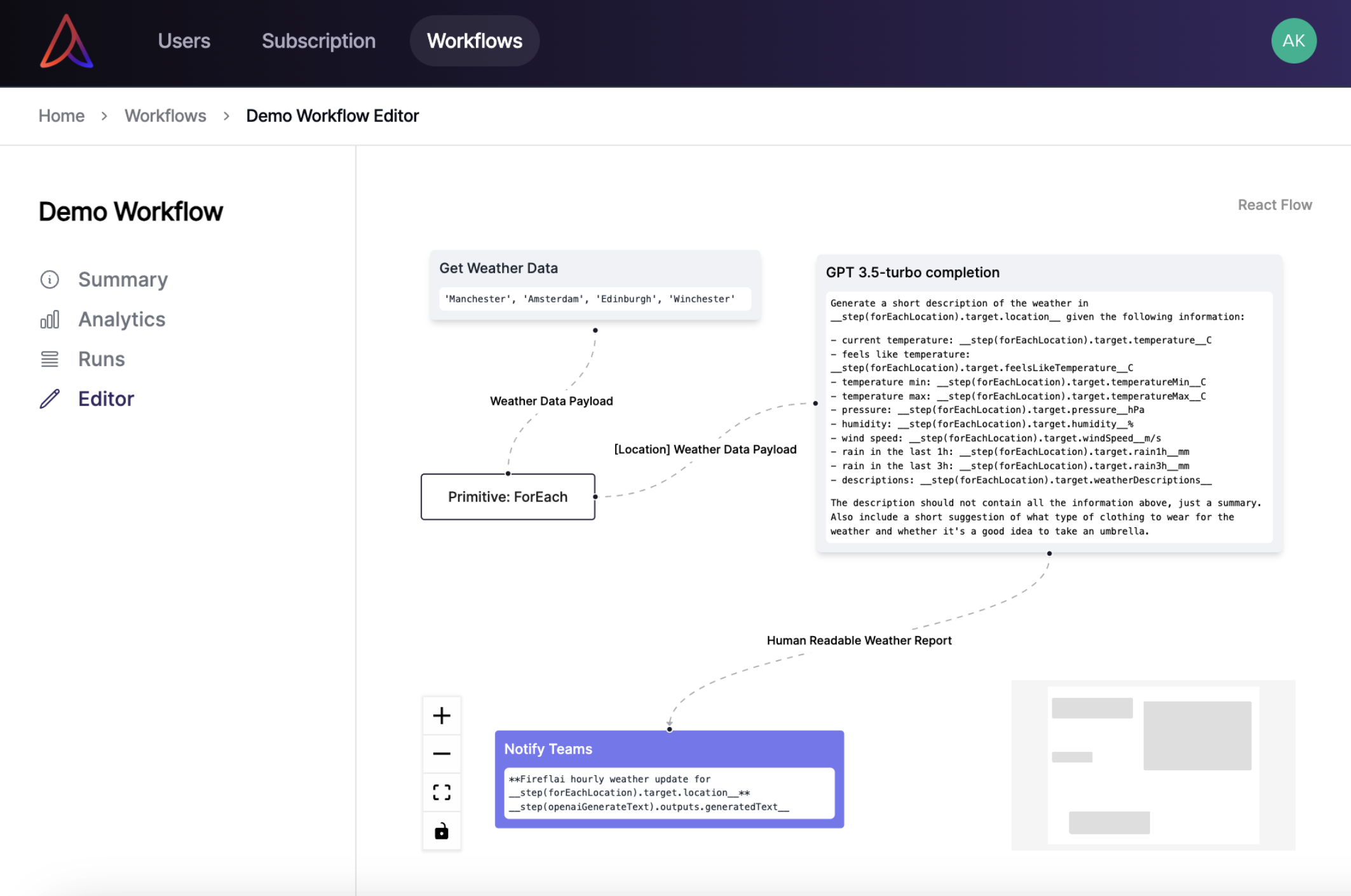This screenshot has width=1351, height=896.
Task: Zoom in with the plus button
Action: pos(442,716)
